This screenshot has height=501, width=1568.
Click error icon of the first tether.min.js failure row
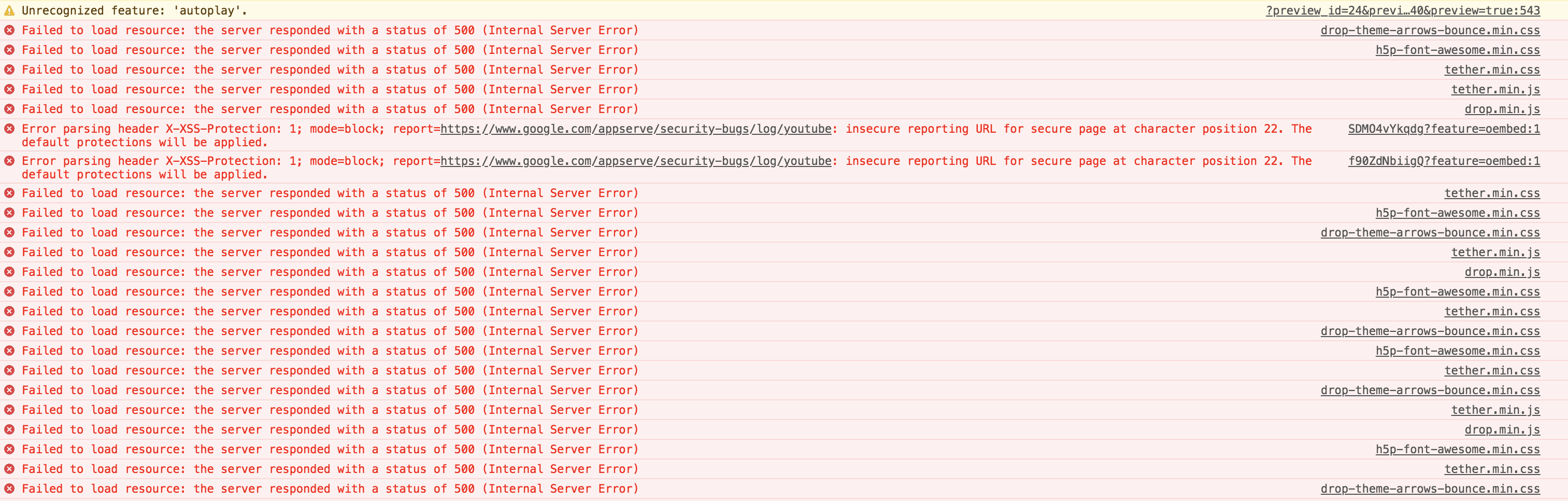pos(9,89)
